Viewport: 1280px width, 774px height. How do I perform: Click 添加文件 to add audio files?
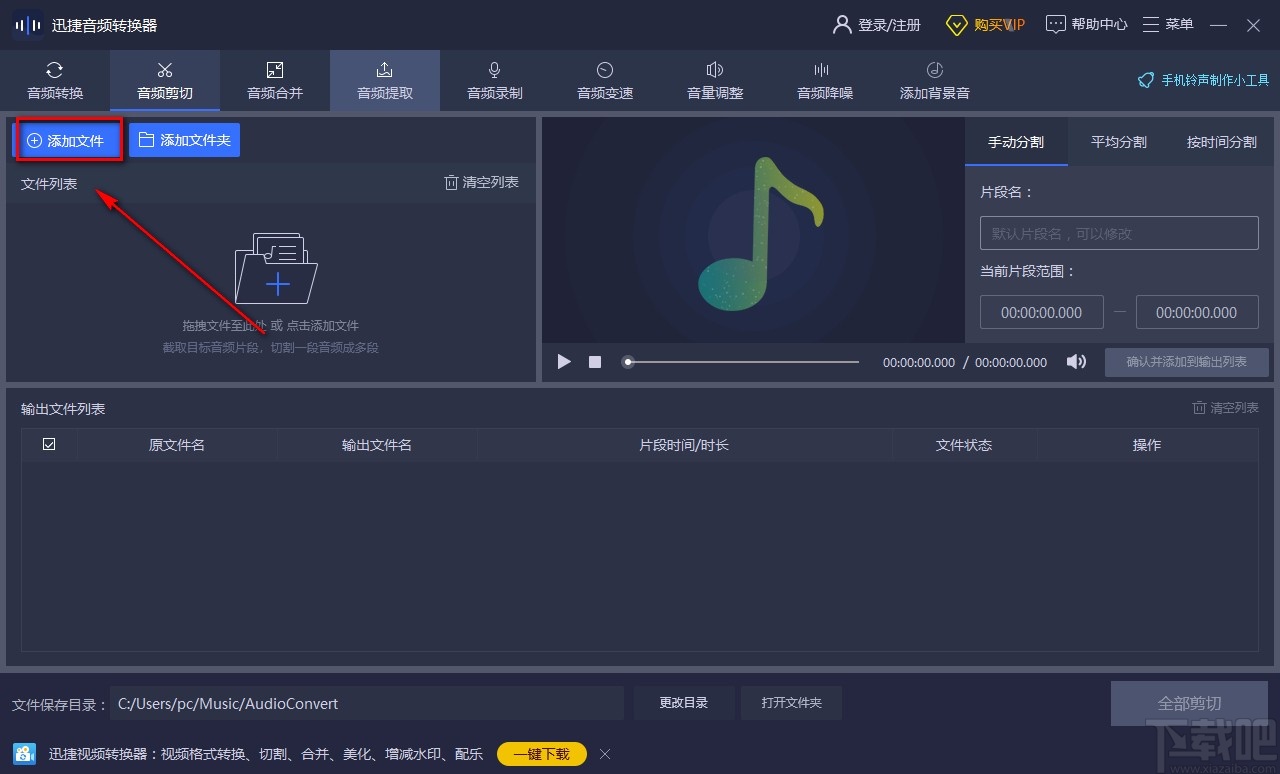coord(67,140)
